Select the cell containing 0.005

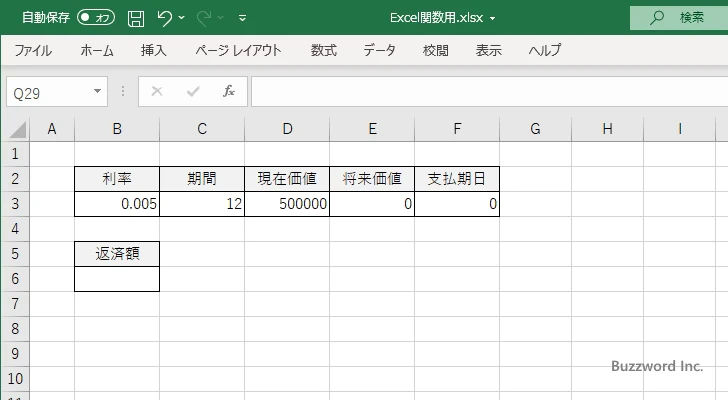coord(117,204)
